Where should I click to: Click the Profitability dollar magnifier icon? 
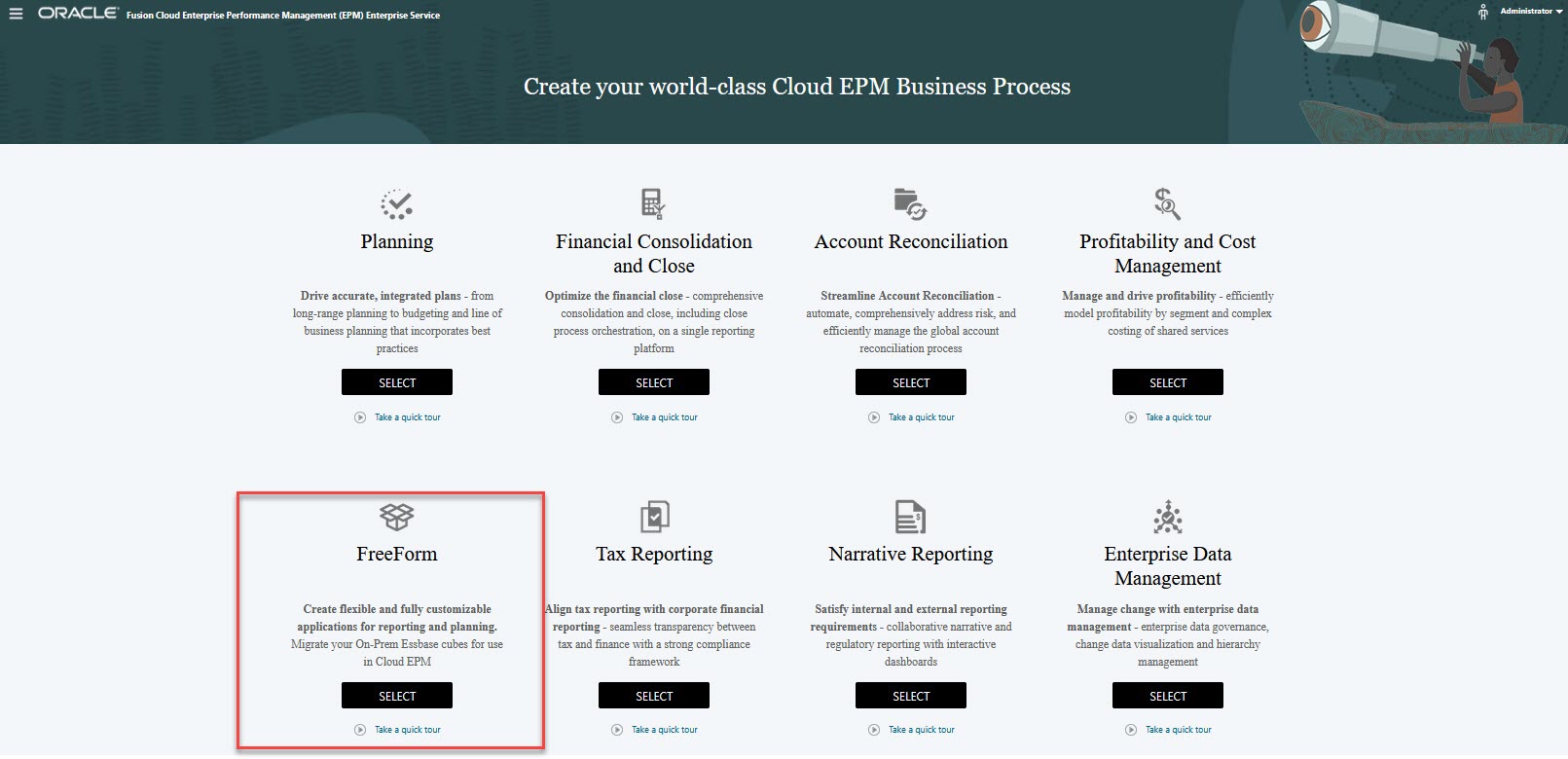point(1167,203)
